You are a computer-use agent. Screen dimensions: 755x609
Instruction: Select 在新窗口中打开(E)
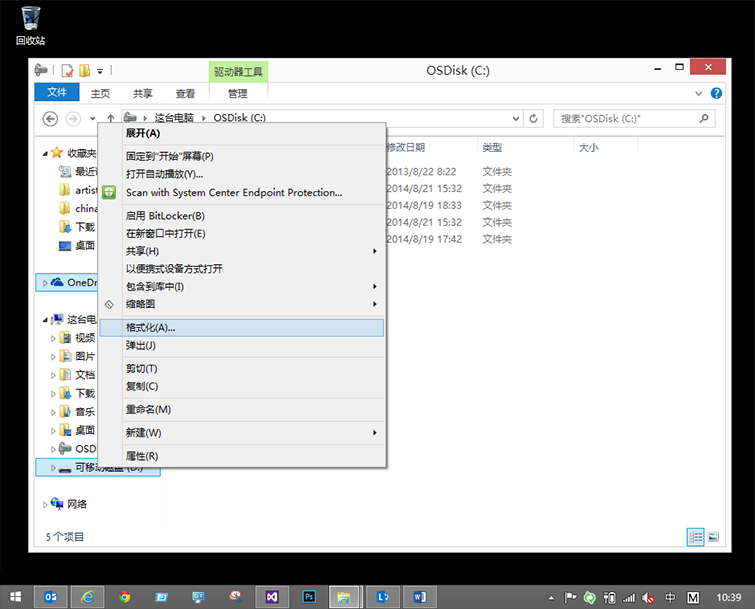241,233
